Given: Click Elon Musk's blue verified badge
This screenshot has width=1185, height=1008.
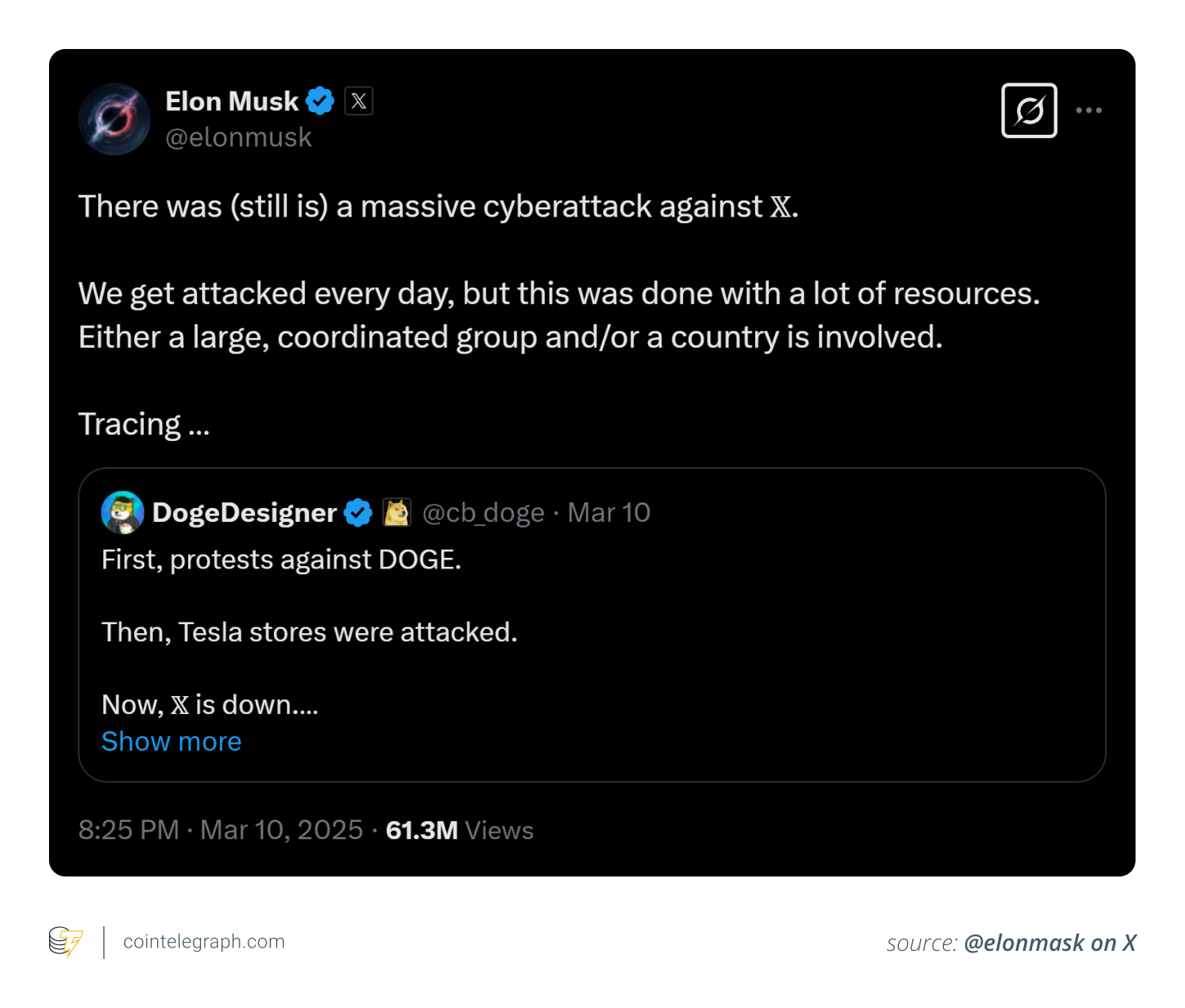Looking at the screenshot, I should click(320, 101).
